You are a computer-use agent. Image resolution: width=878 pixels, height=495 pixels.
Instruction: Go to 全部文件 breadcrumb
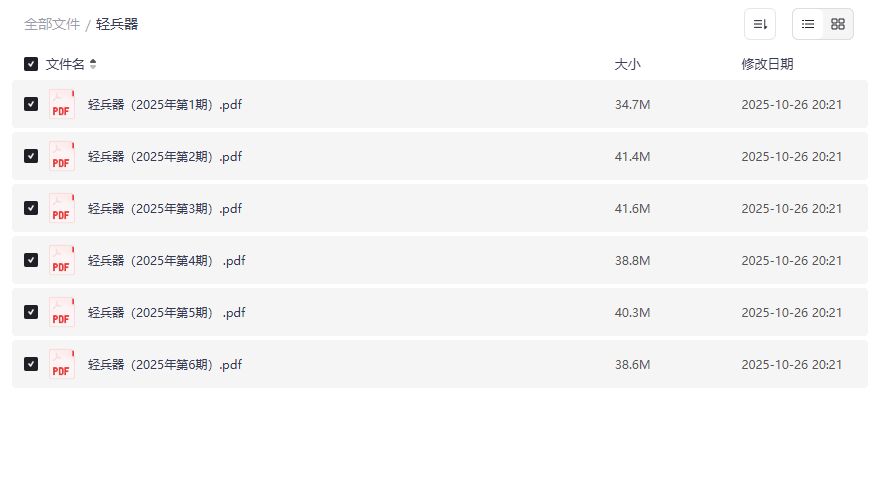tap(52, 24)
